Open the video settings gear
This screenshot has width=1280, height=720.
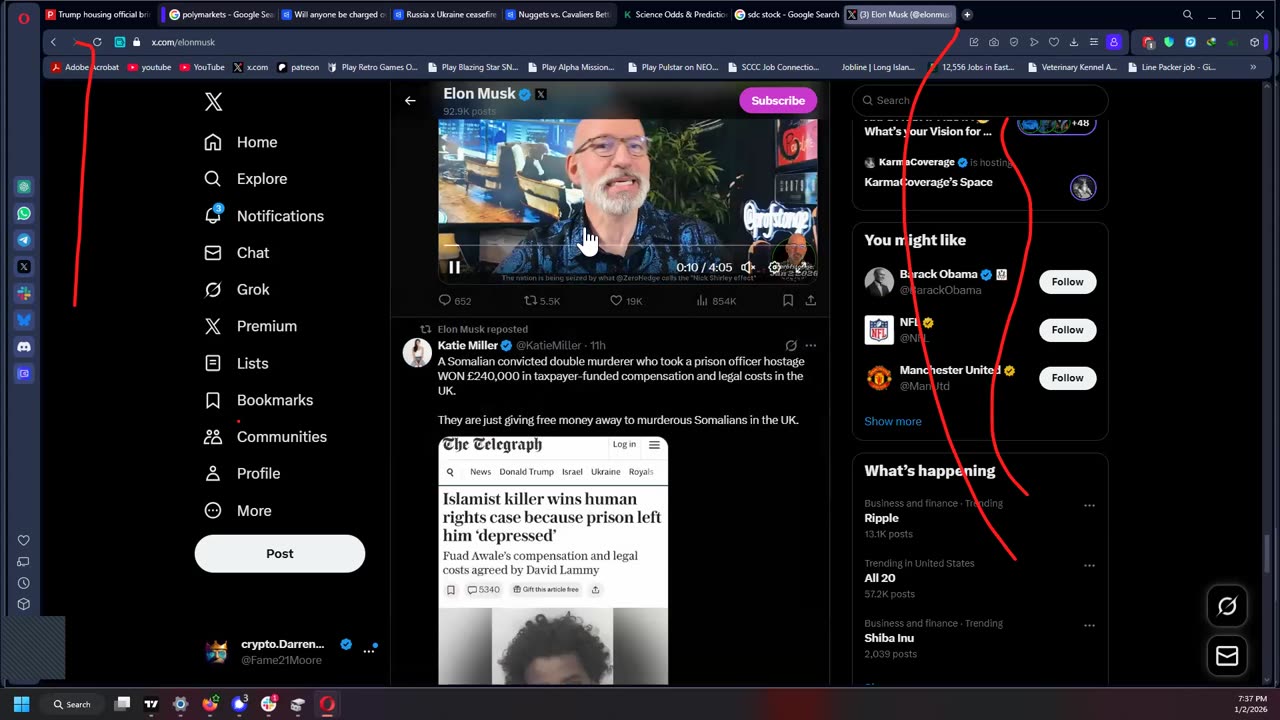click(x=774, y=267)
